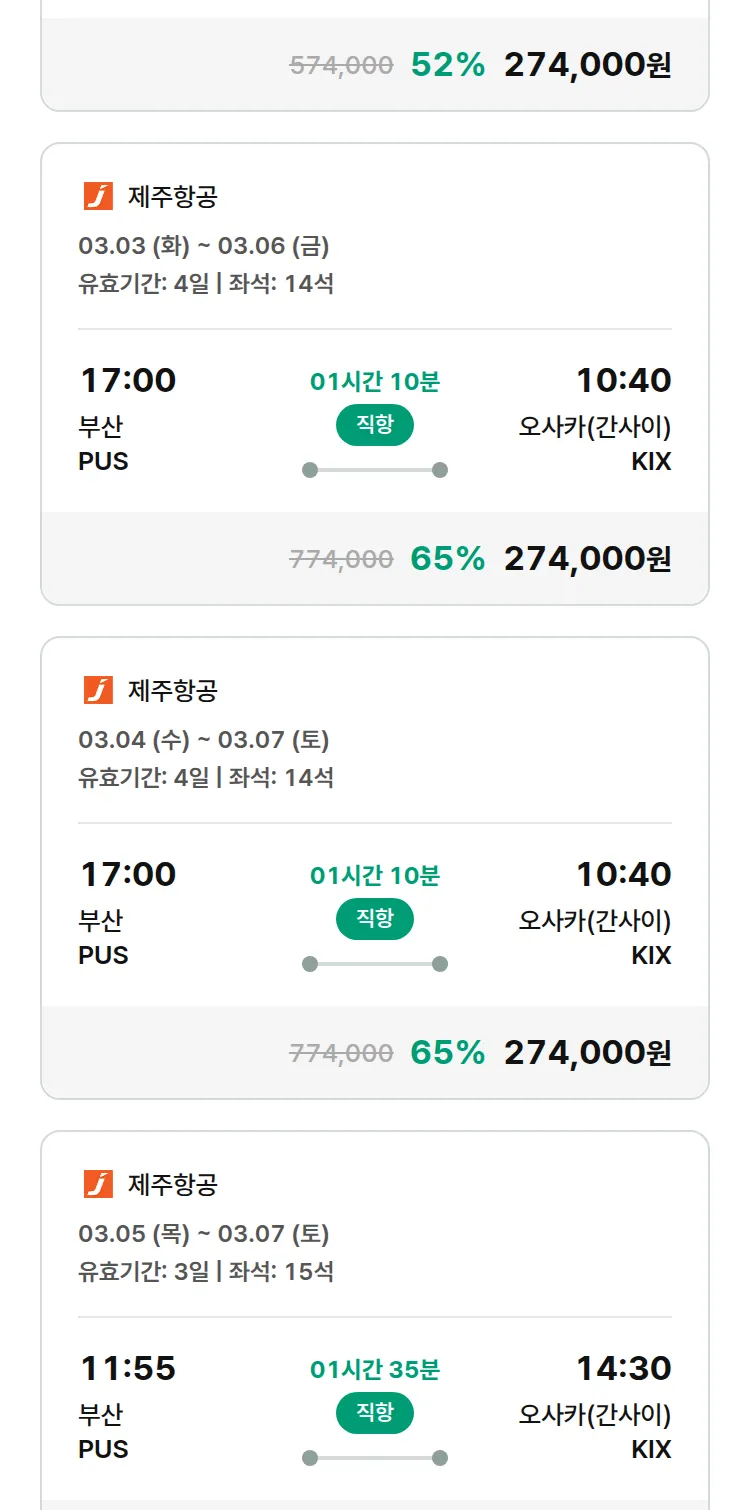Tap 직항 badge on the 01시간 35분 flight
This screenshot has width=750, height=1510.
point(374,1413)
